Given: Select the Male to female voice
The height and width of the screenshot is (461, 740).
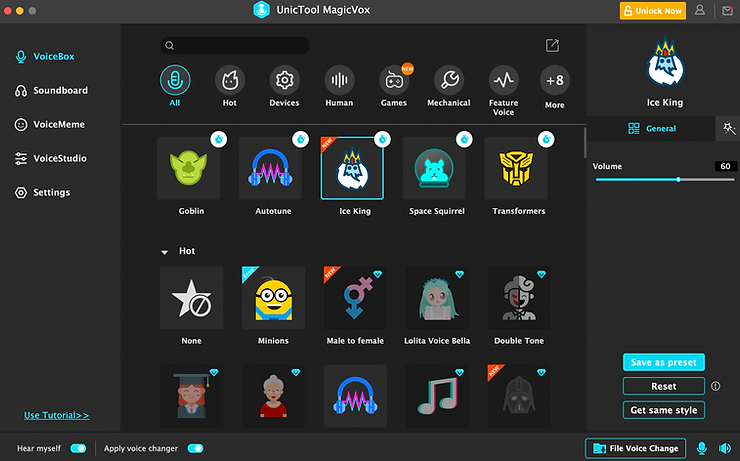Looking at the screenshot, I should (355, 298).
